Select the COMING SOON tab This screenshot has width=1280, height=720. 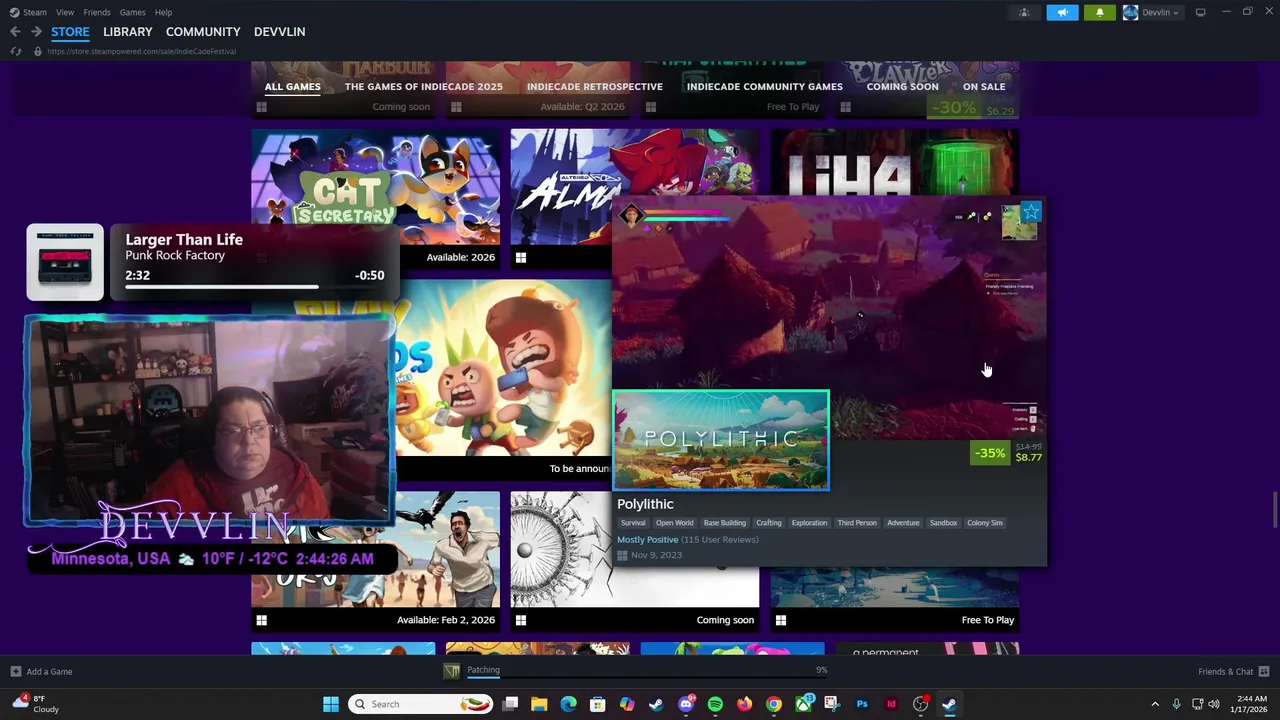point(902,86)
